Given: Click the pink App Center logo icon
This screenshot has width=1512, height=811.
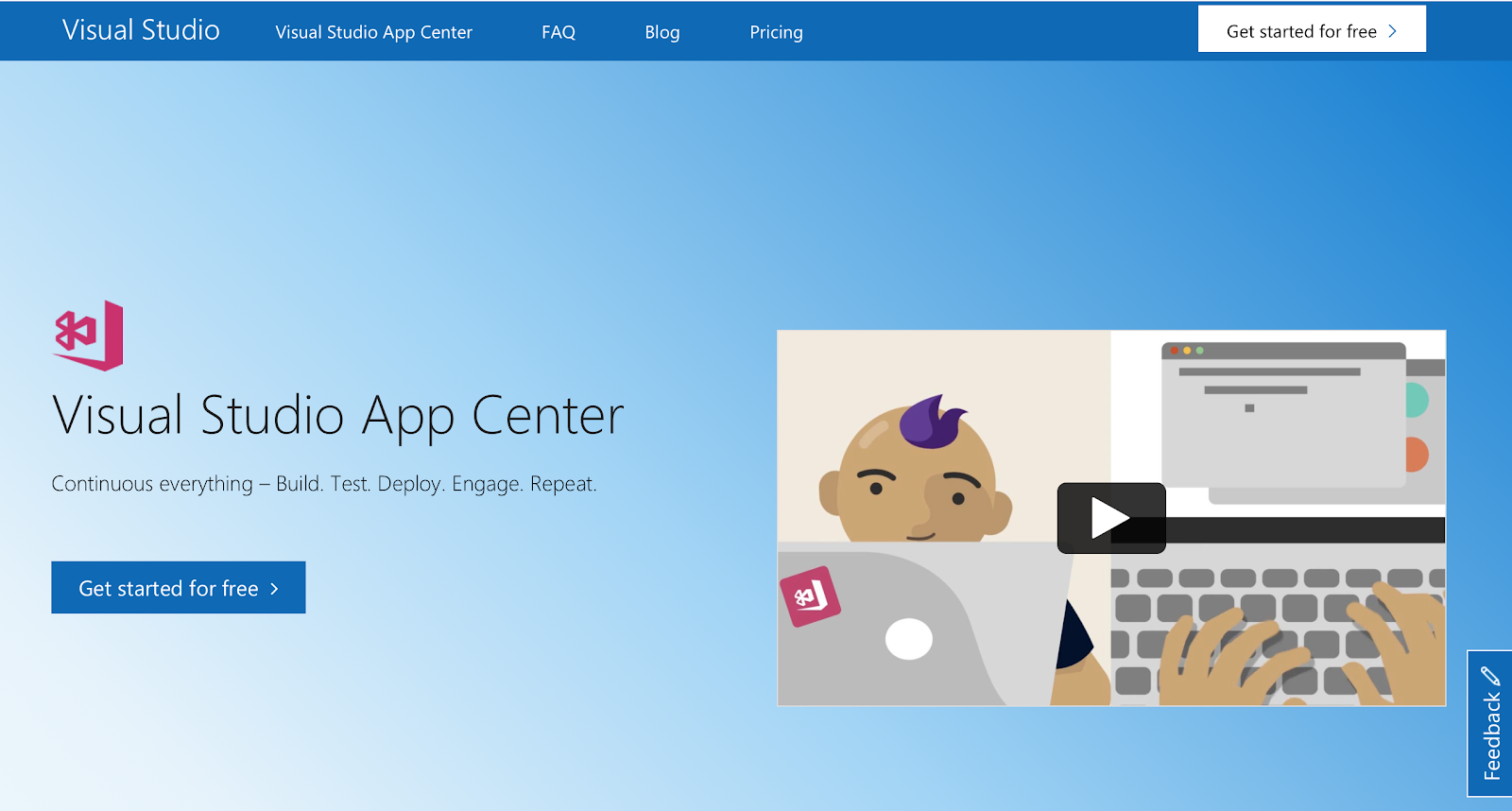Looking at the screenshot, I should [89, 336].
